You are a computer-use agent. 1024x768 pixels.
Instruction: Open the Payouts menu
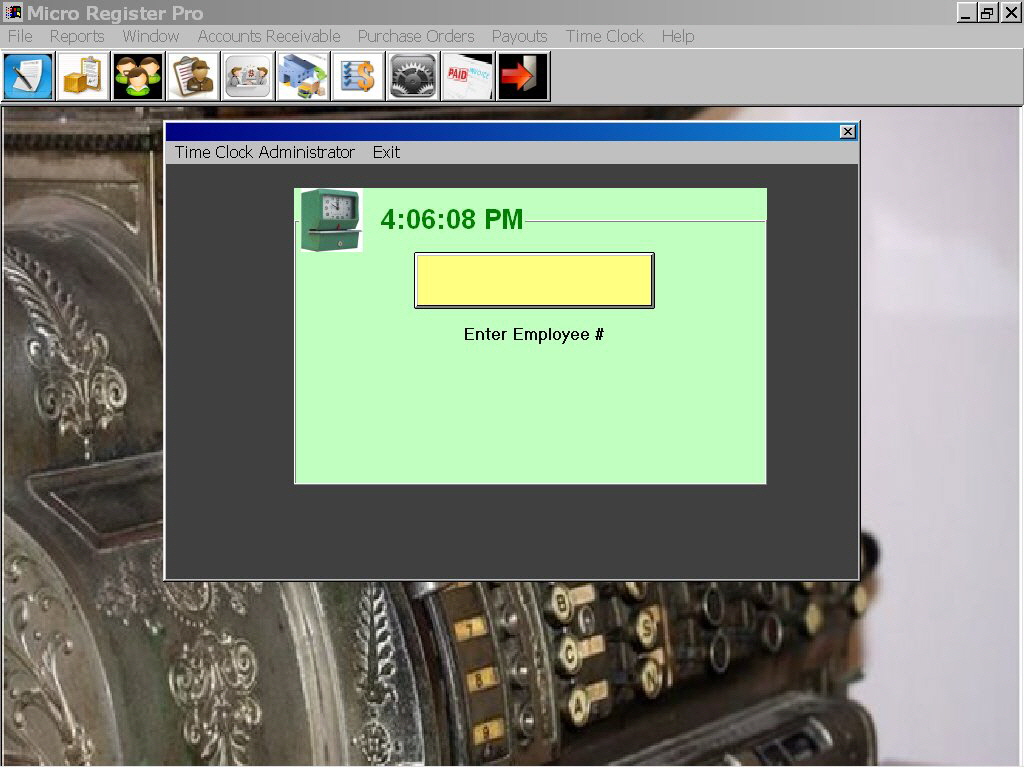coord(520,37)
